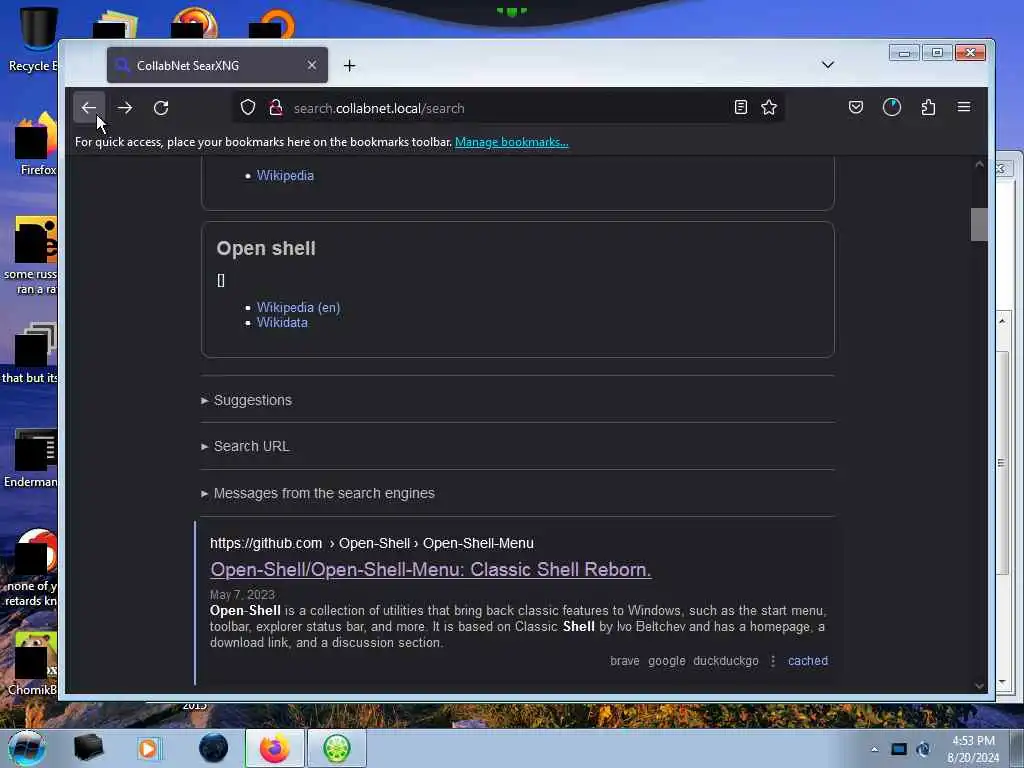Select the CollabNet SearXNG tab
Image resolution: width=1024 pixels, height=768 pixels.
[x=217, y=65]
